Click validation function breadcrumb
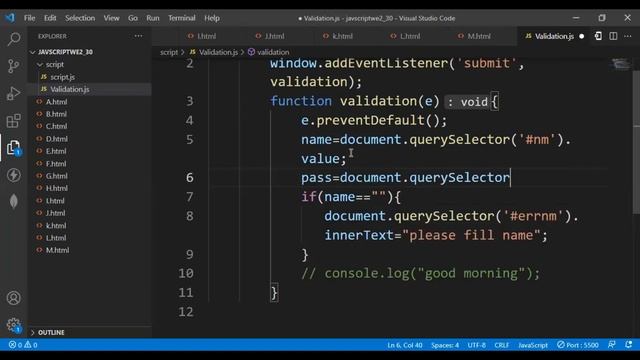The height and width of the screenshot is (360, 640). [269, 52]
